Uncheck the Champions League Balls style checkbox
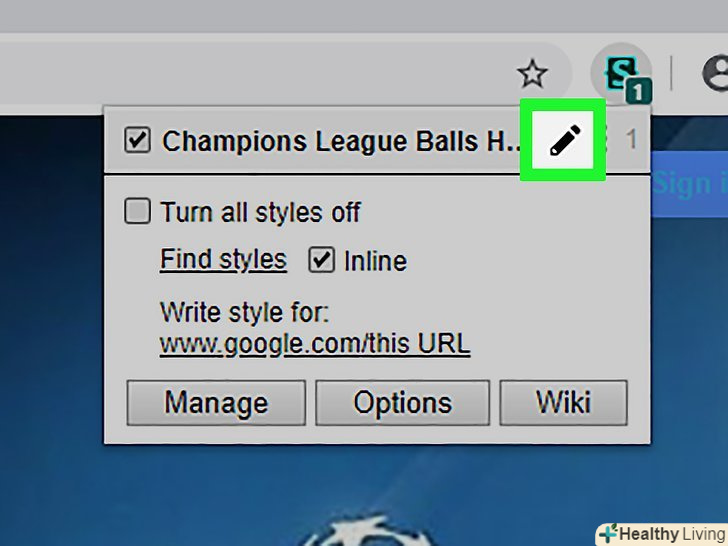 (137, 140)
